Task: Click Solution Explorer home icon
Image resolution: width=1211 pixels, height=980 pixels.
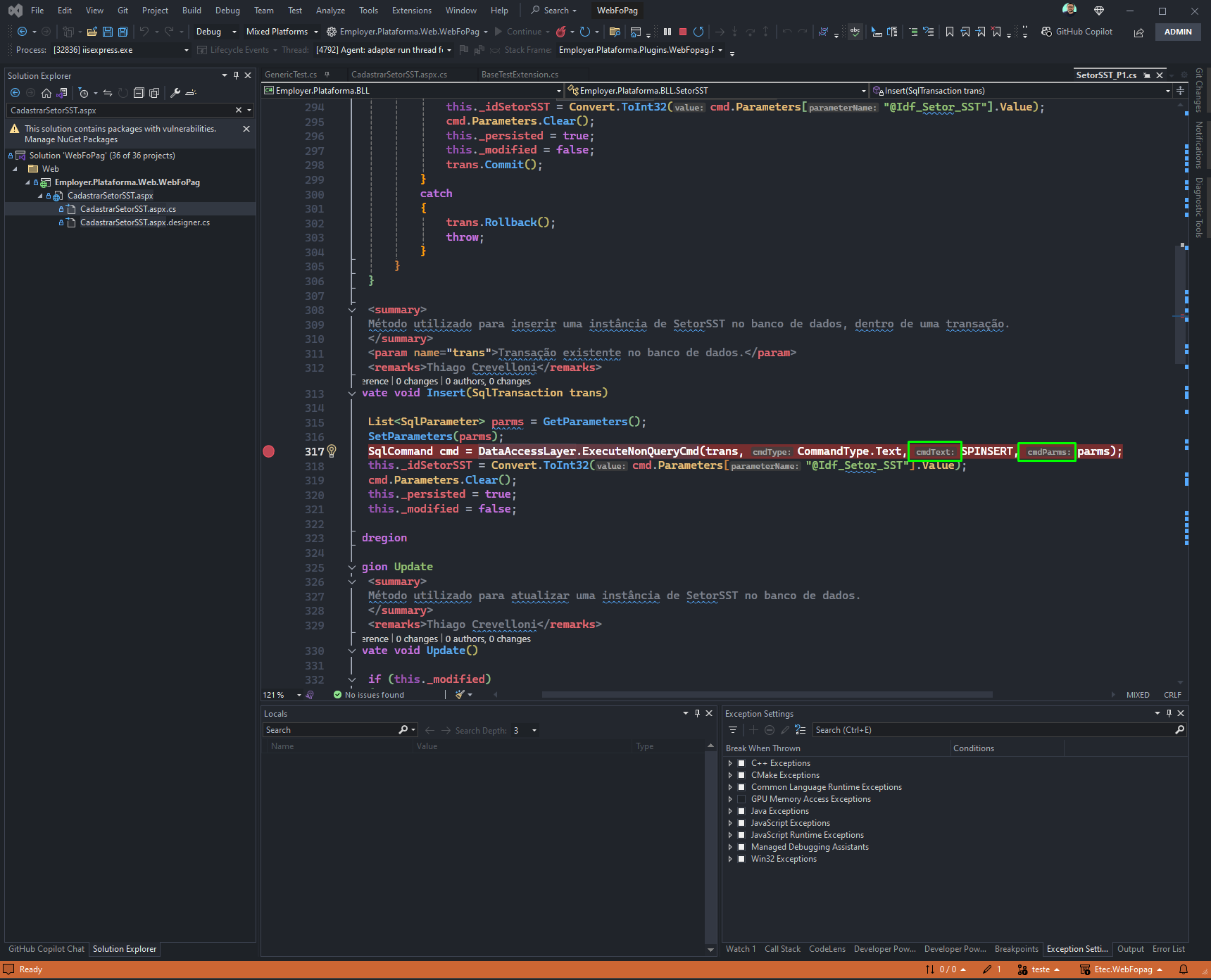Action: 46,93
